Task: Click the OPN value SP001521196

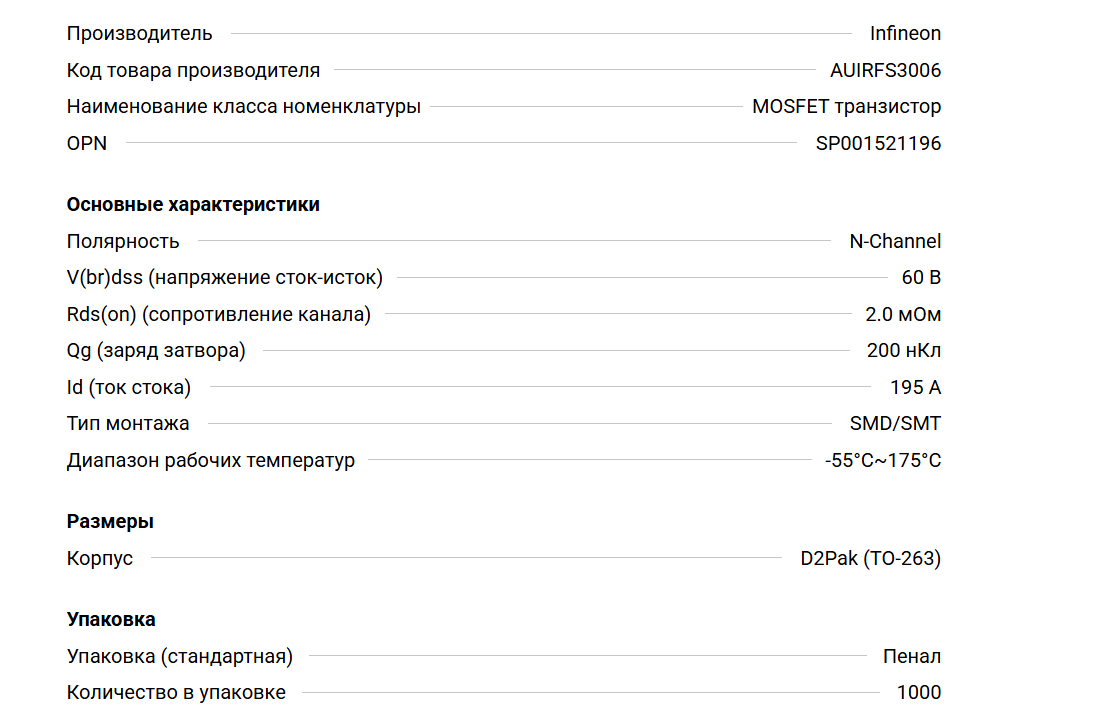Action: (x=878, y=143)
